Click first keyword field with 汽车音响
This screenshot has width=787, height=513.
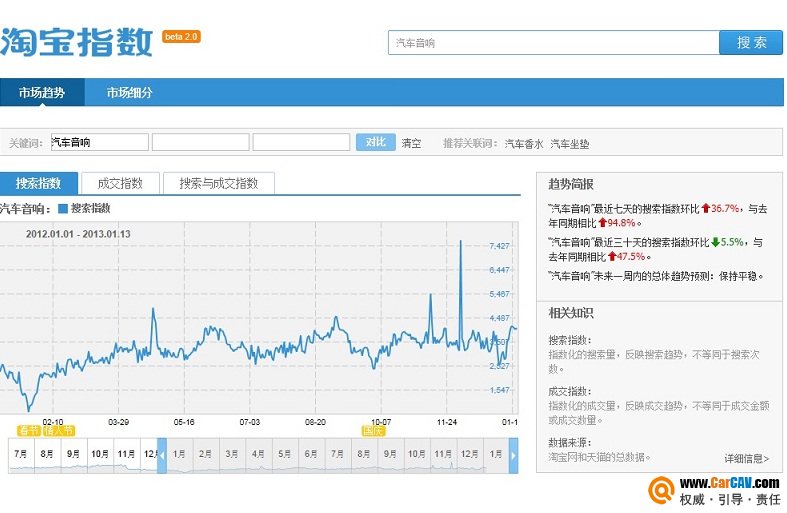(100, 142)
